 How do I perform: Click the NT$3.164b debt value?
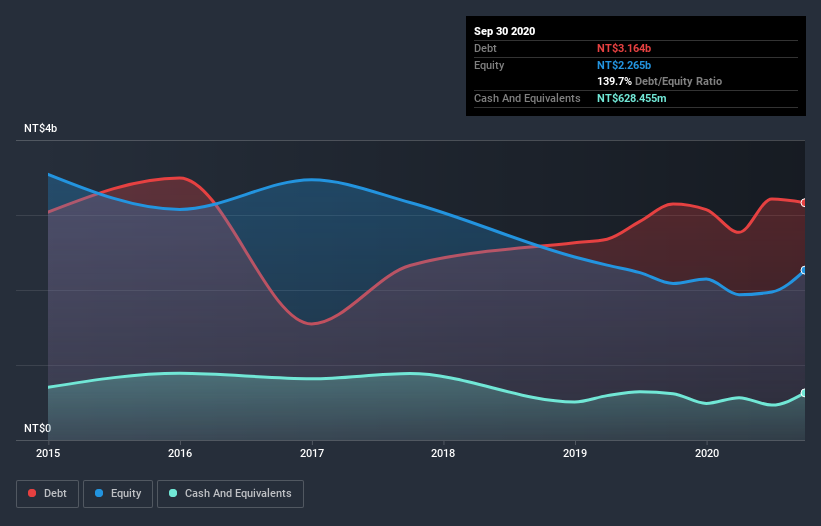(624, 48)
